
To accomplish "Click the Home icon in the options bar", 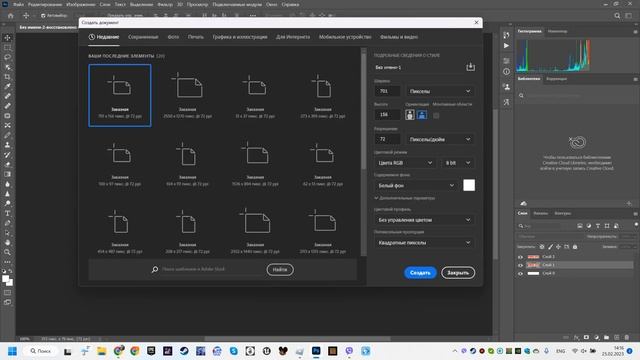I will pyautogui.click(x=11, y=16).
